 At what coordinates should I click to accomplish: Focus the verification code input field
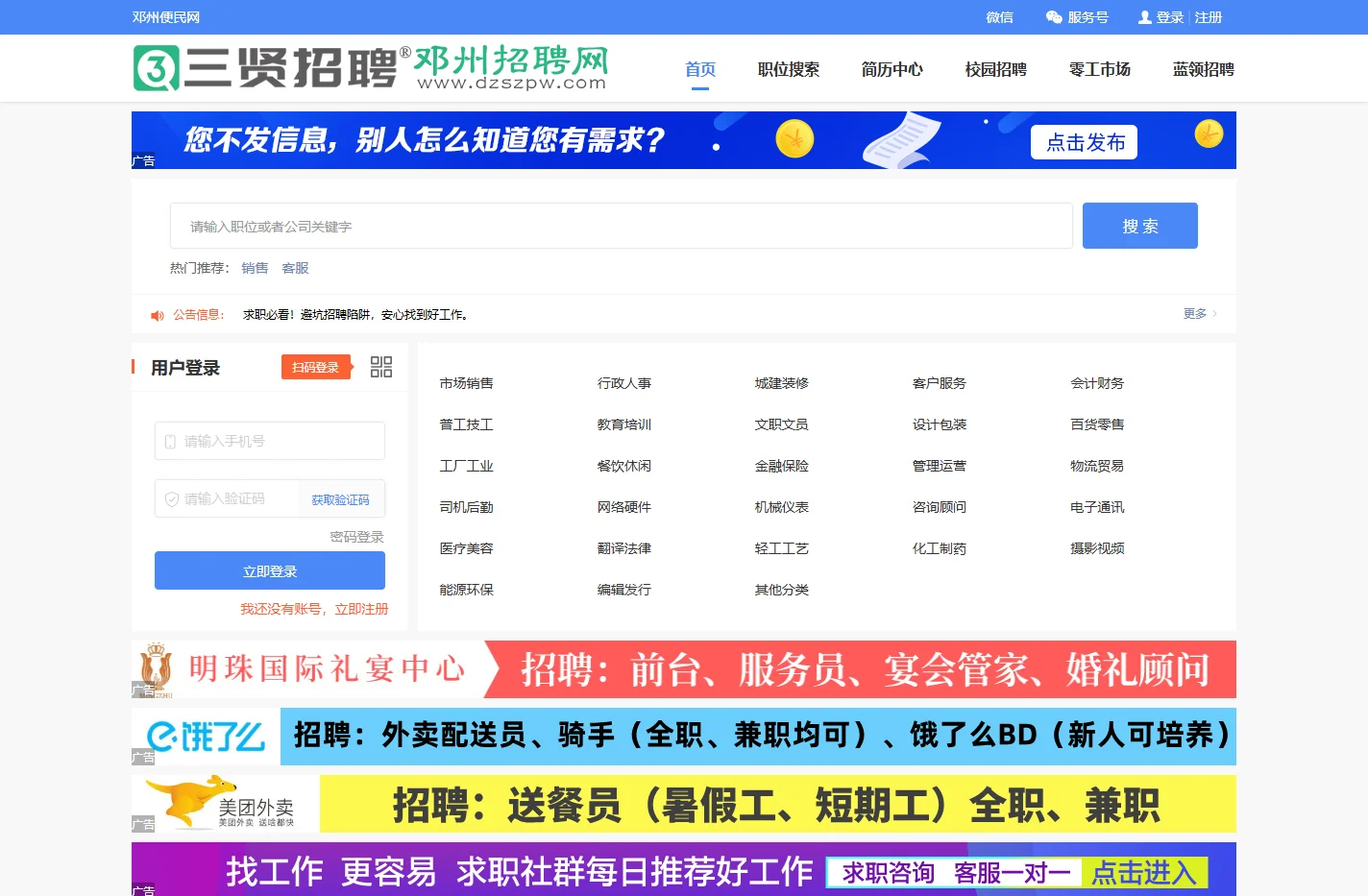227,498
